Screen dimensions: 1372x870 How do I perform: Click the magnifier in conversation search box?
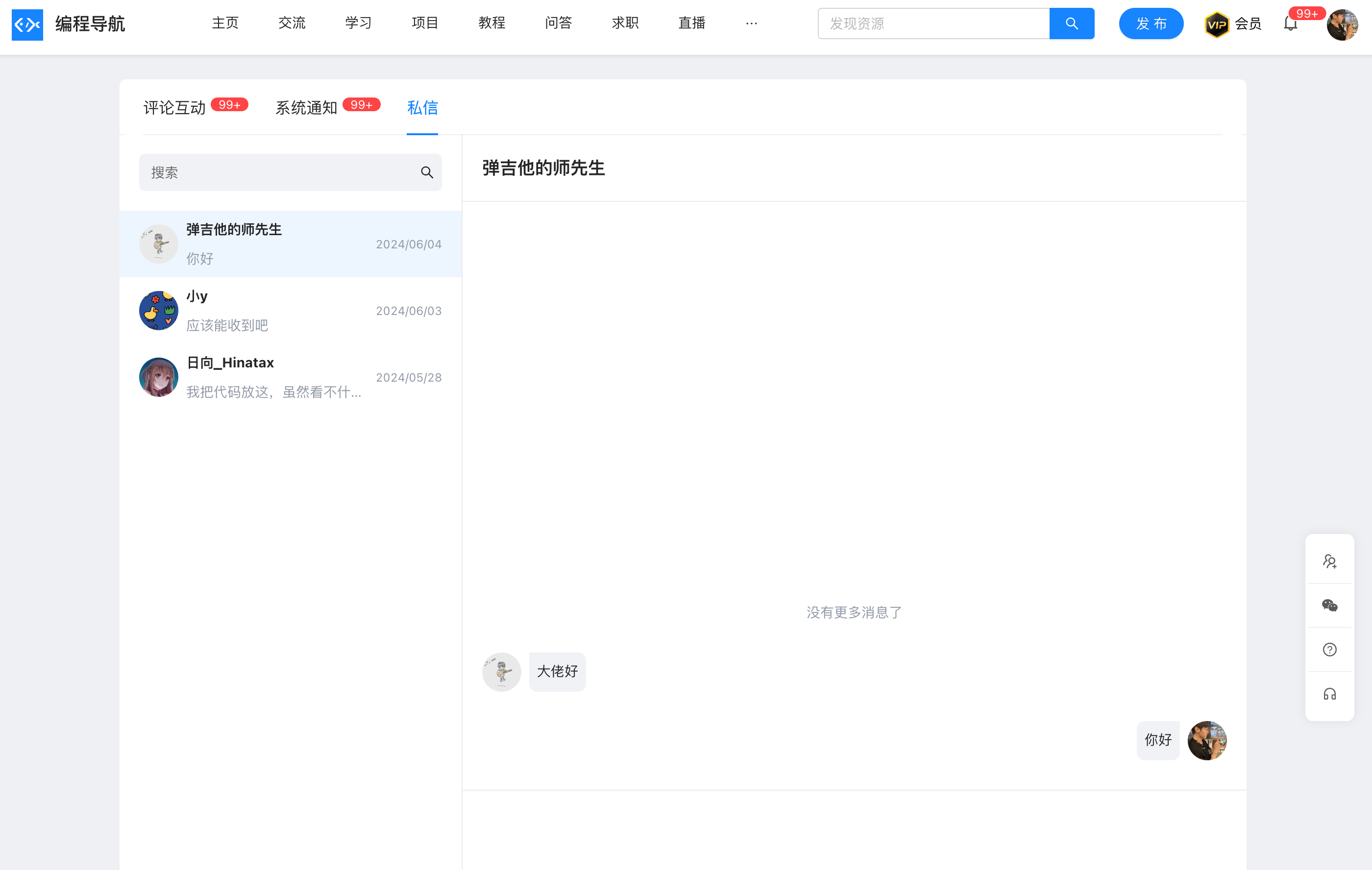coord(427,172)
